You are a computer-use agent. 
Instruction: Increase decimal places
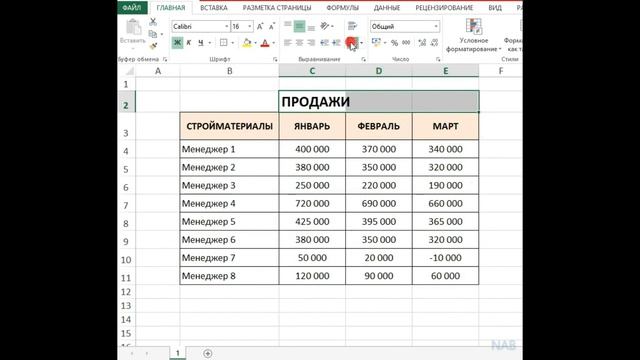(x=422, y=42)
